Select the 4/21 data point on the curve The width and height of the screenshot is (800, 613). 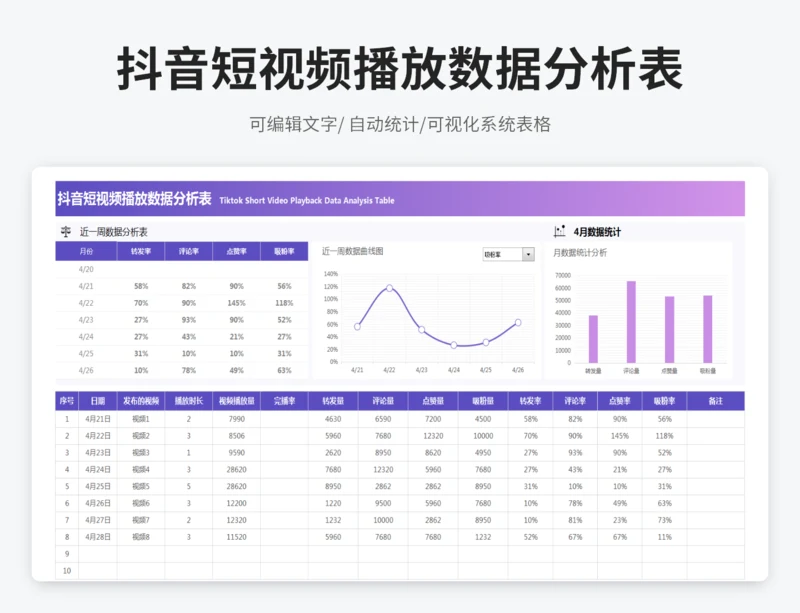point(357,327)
